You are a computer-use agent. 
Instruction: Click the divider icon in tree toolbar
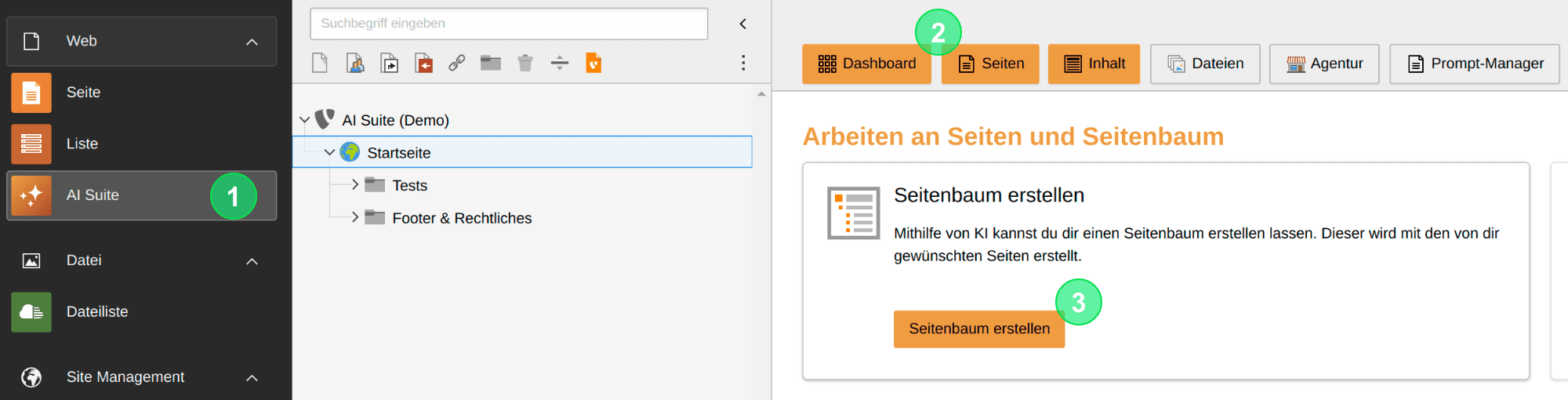[x=560, y=63]
